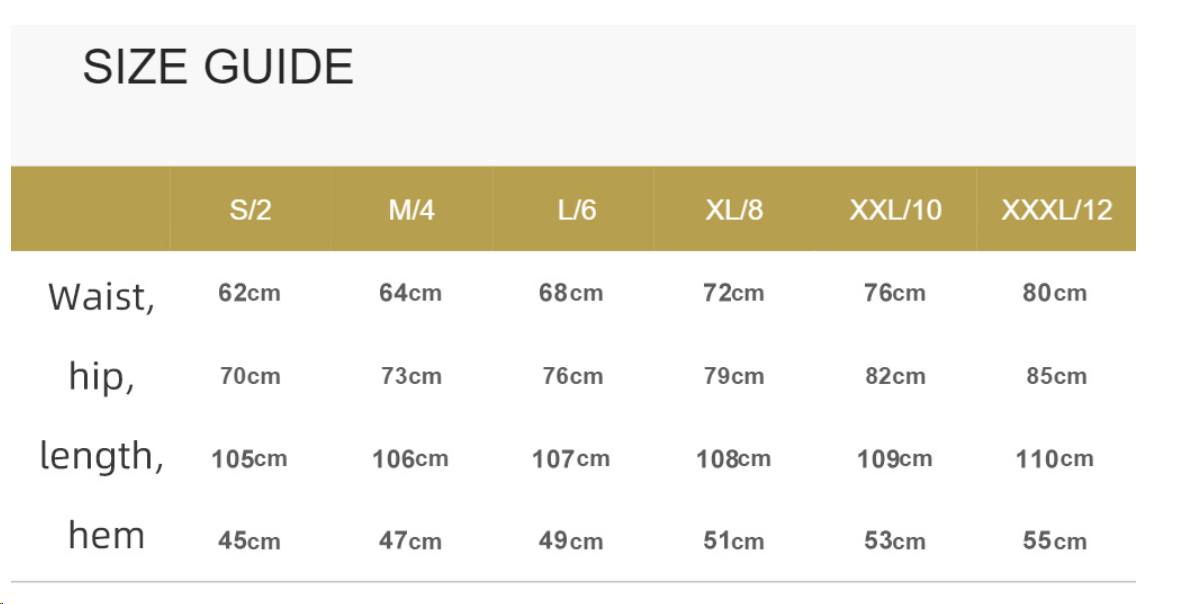Choose the XL/8 size column header
Viewport: 1183px width, 604px height.
point(733,210)
